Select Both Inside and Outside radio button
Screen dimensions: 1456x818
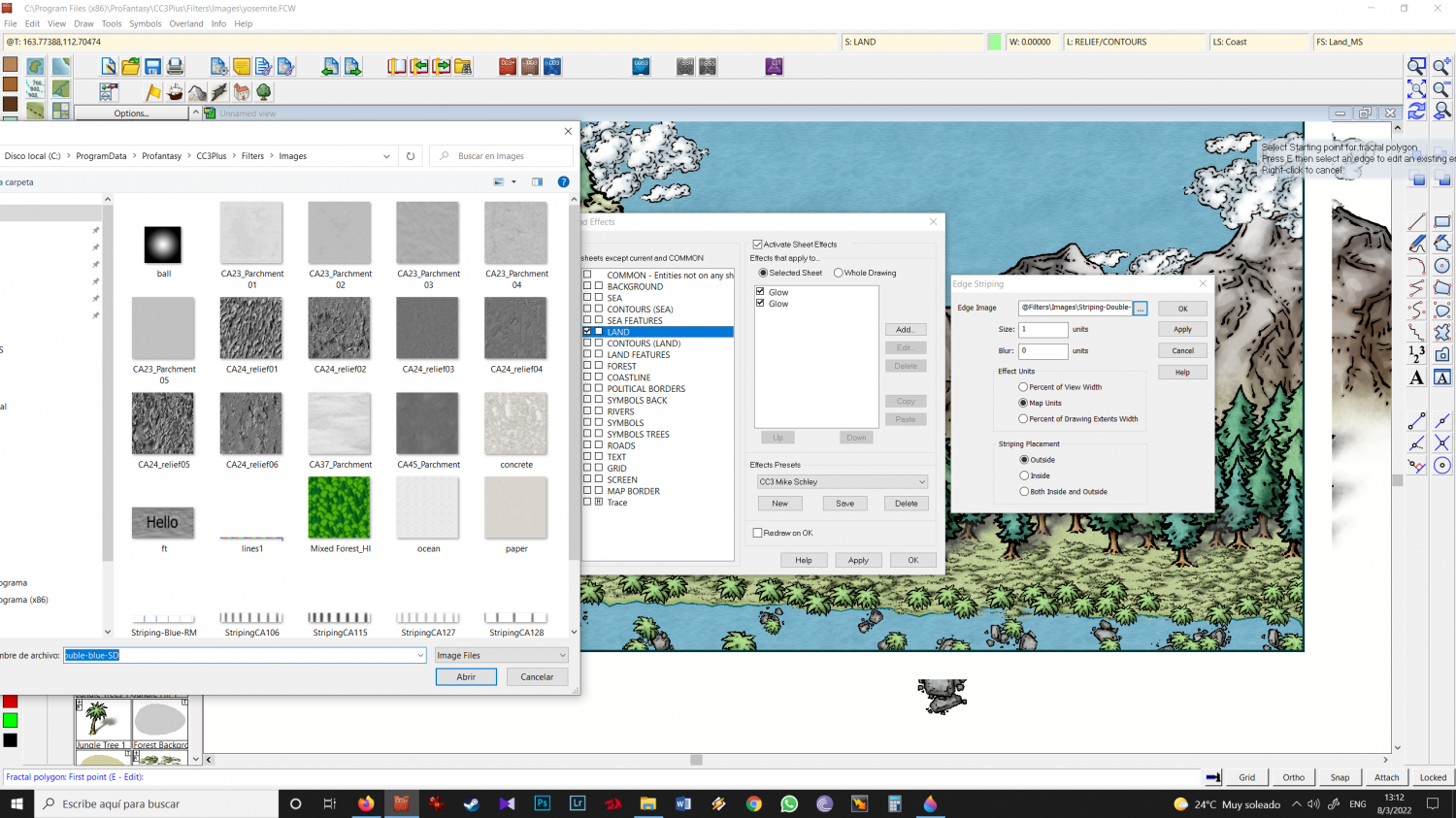point(1024,492)
